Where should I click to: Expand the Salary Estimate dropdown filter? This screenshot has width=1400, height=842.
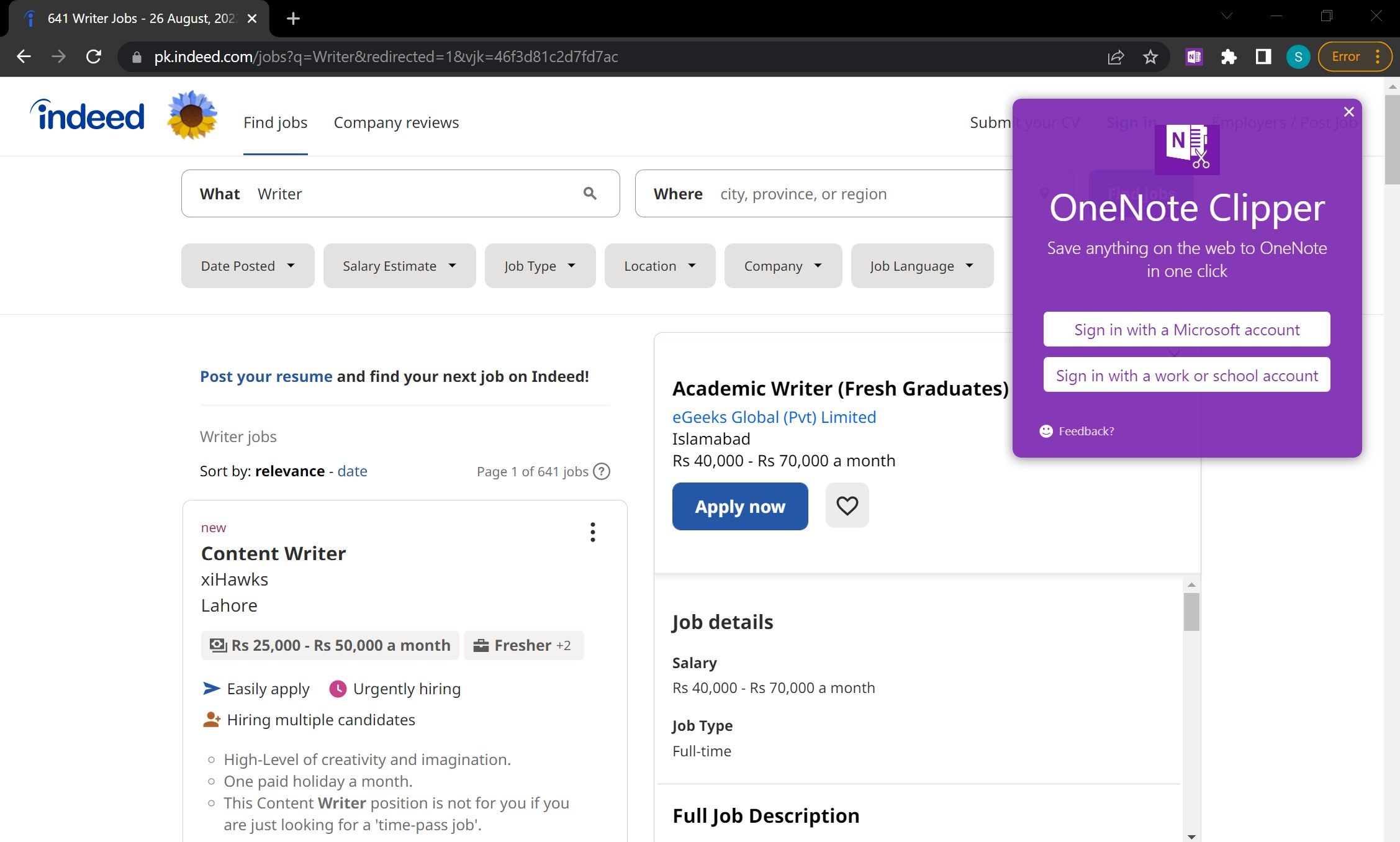tap(397, 266)
